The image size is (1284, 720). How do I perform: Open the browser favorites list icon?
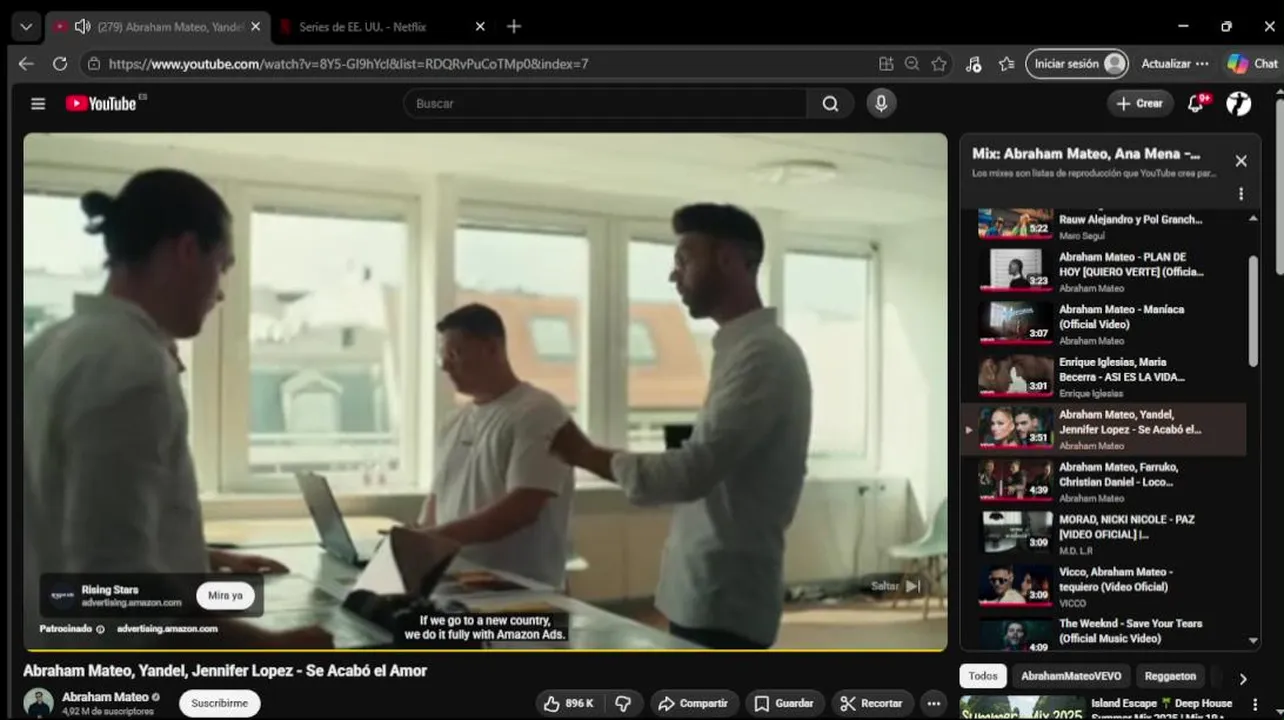(1007, 63)
